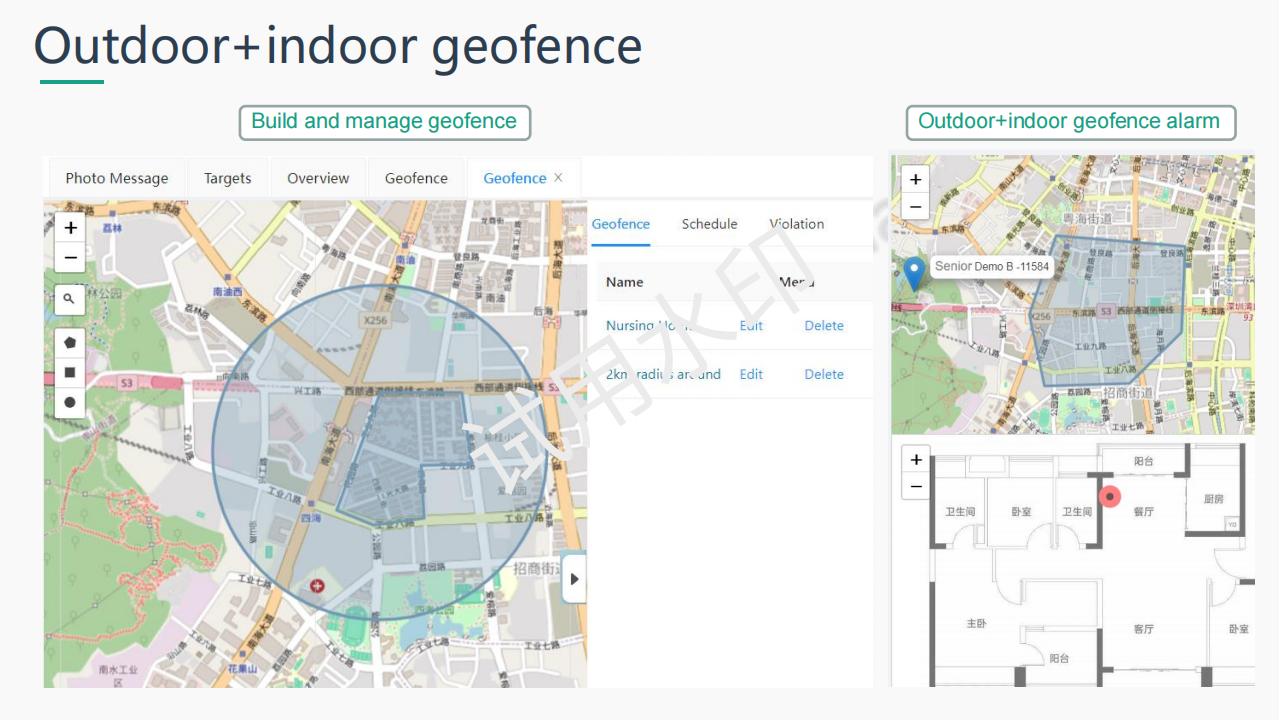Select the polygon geofence drawing tool

click(x=69, y=342)
